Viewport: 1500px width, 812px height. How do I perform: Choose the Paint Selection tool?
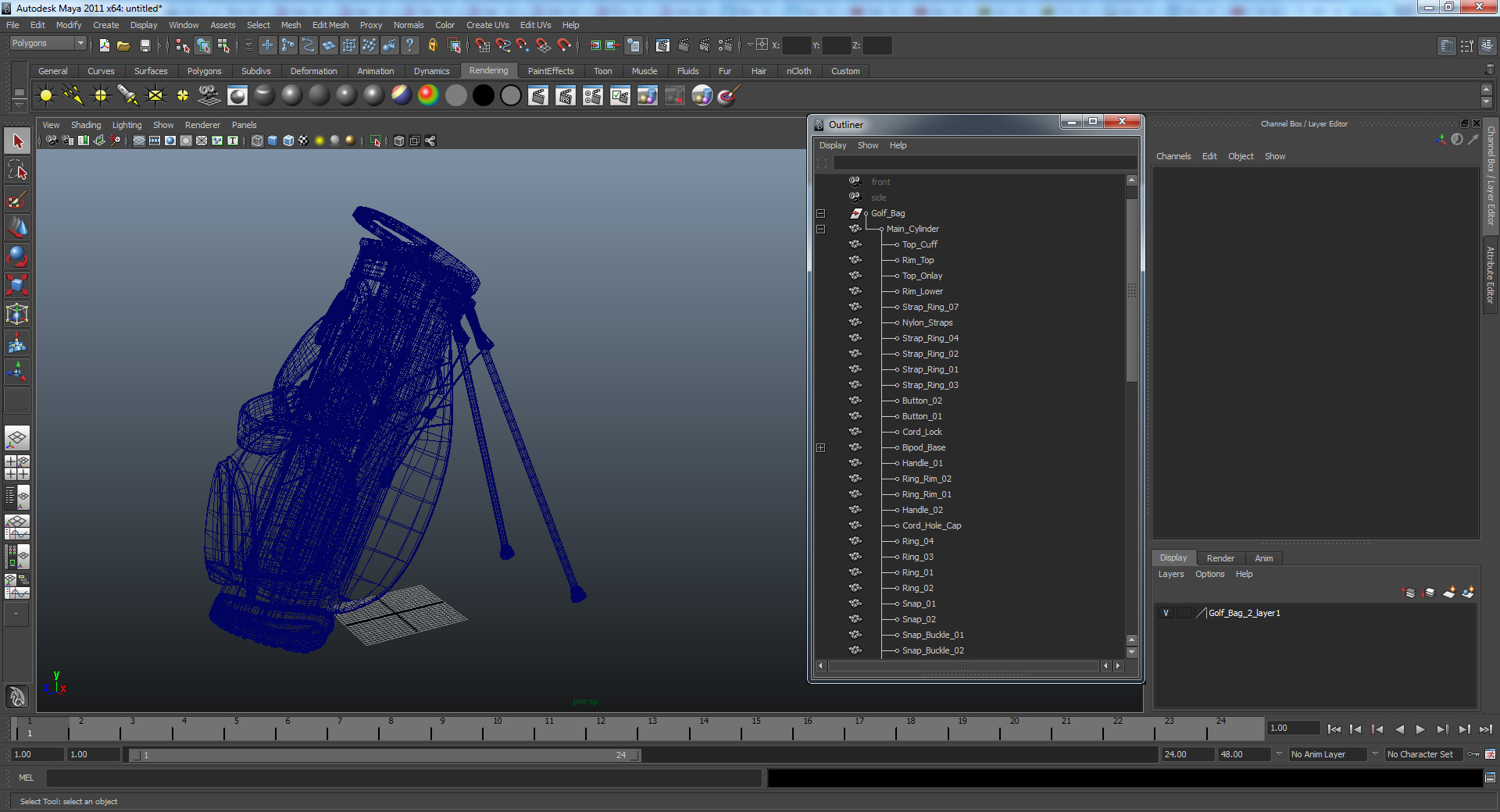pyautogui.click(x=17, y=199)
